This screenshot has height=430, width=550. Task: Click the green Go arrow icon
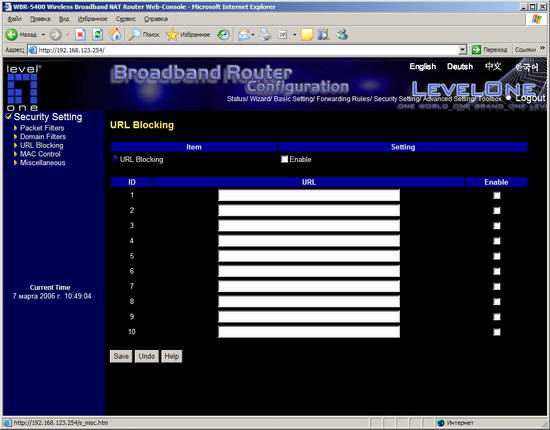point(476,50)
